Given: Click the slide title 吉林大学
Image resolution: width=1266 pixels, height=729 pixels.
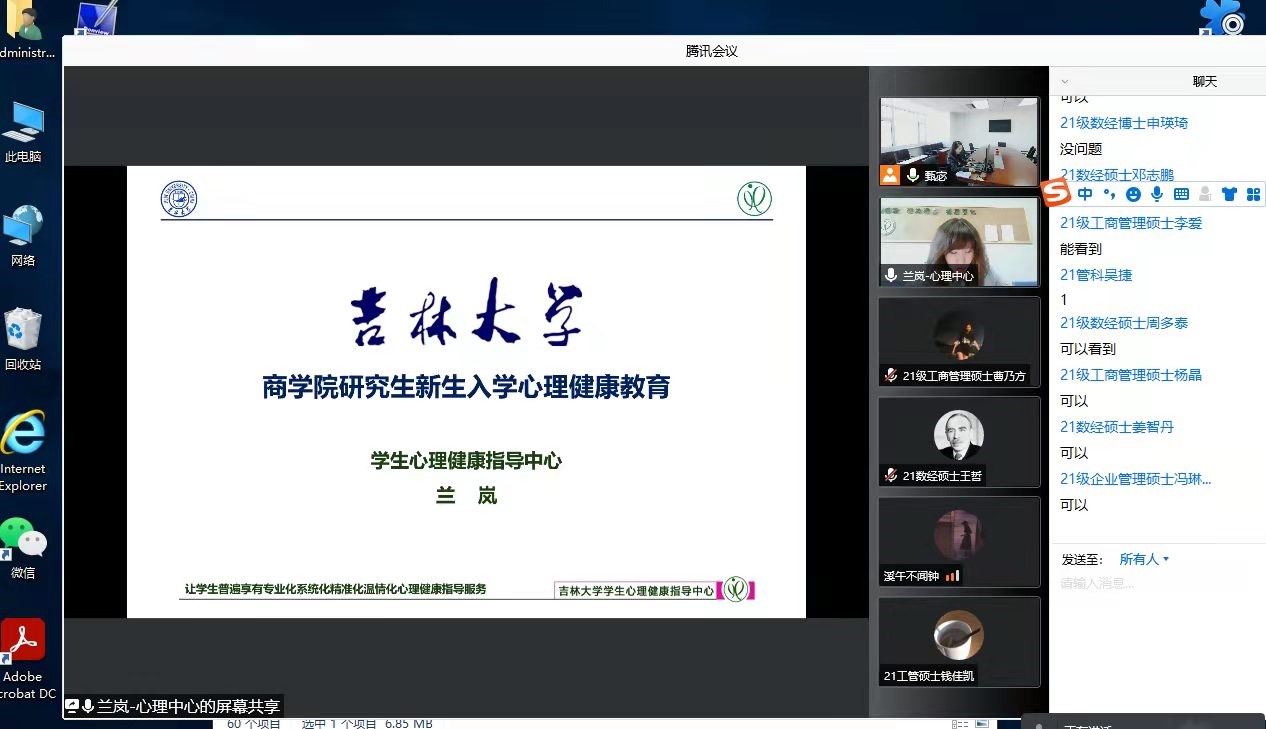Looking at the screenshot, I should [x=466, y=313].
